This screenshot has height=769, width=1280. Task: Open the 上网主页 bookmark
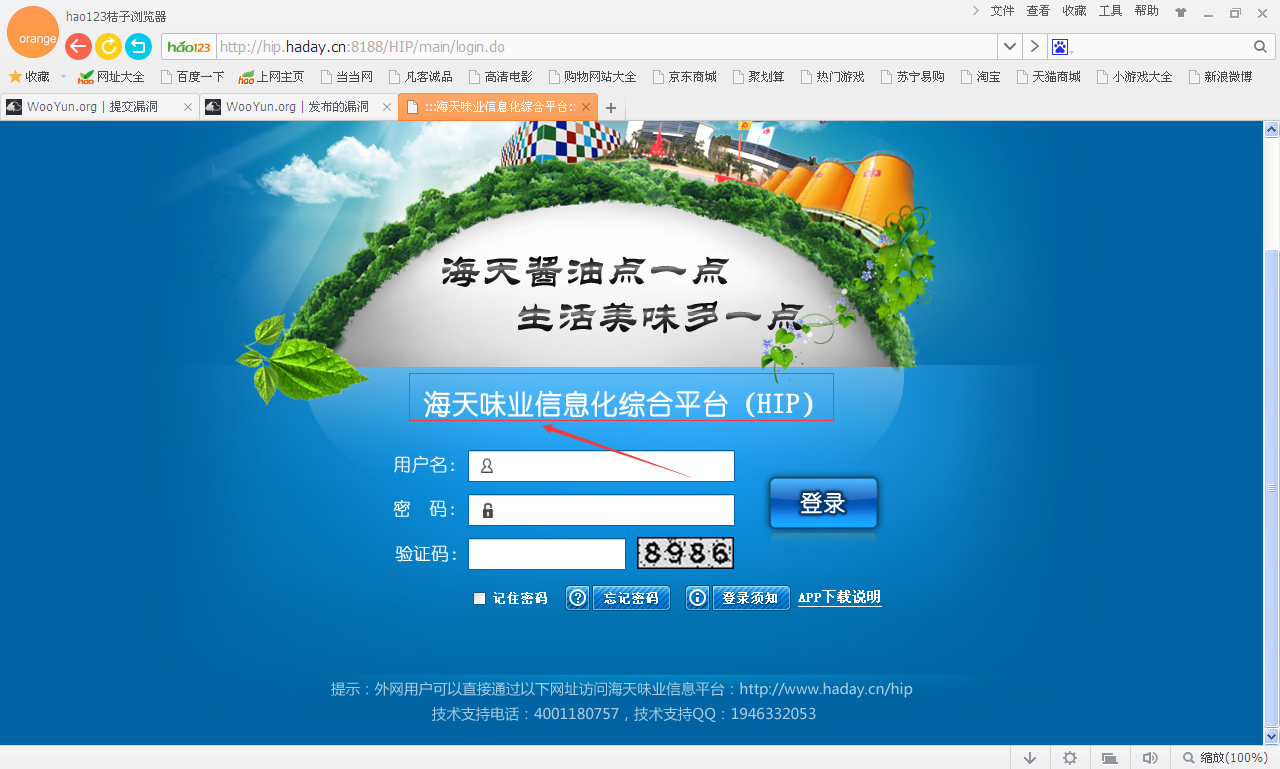point(271,77)
